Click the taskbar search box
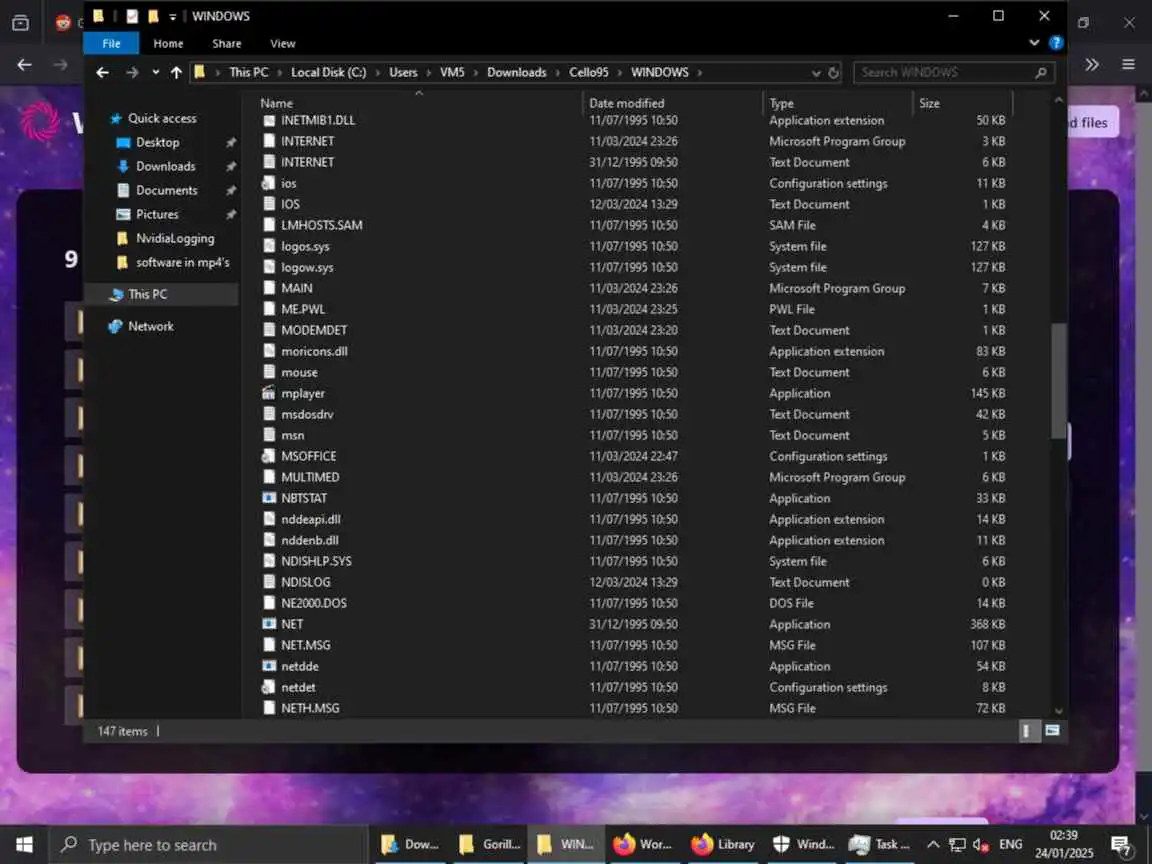This screenshot has width=1152, height=864. click(x=207, y=845)
